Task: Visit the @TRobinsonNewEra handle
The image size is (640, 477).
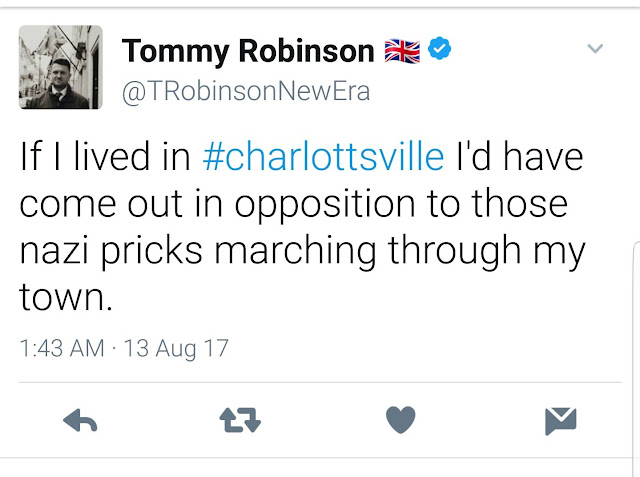Action: pyautogui.click(x=245, y=92)
